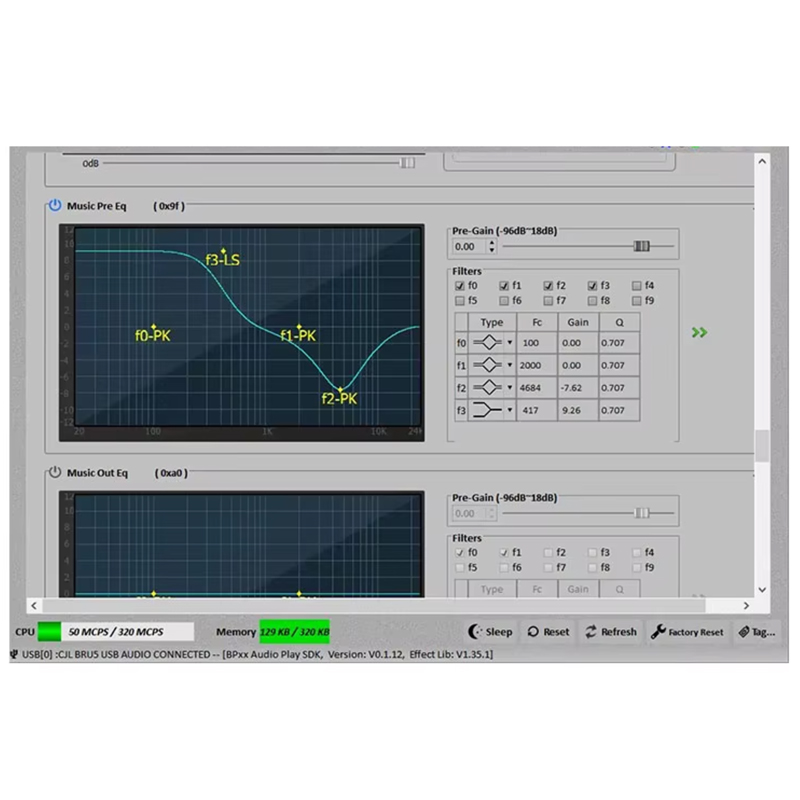Click the Refresh arrows button
Image resolution: width=800 pixels, height=800 pixels.
(x=611, y=632)
